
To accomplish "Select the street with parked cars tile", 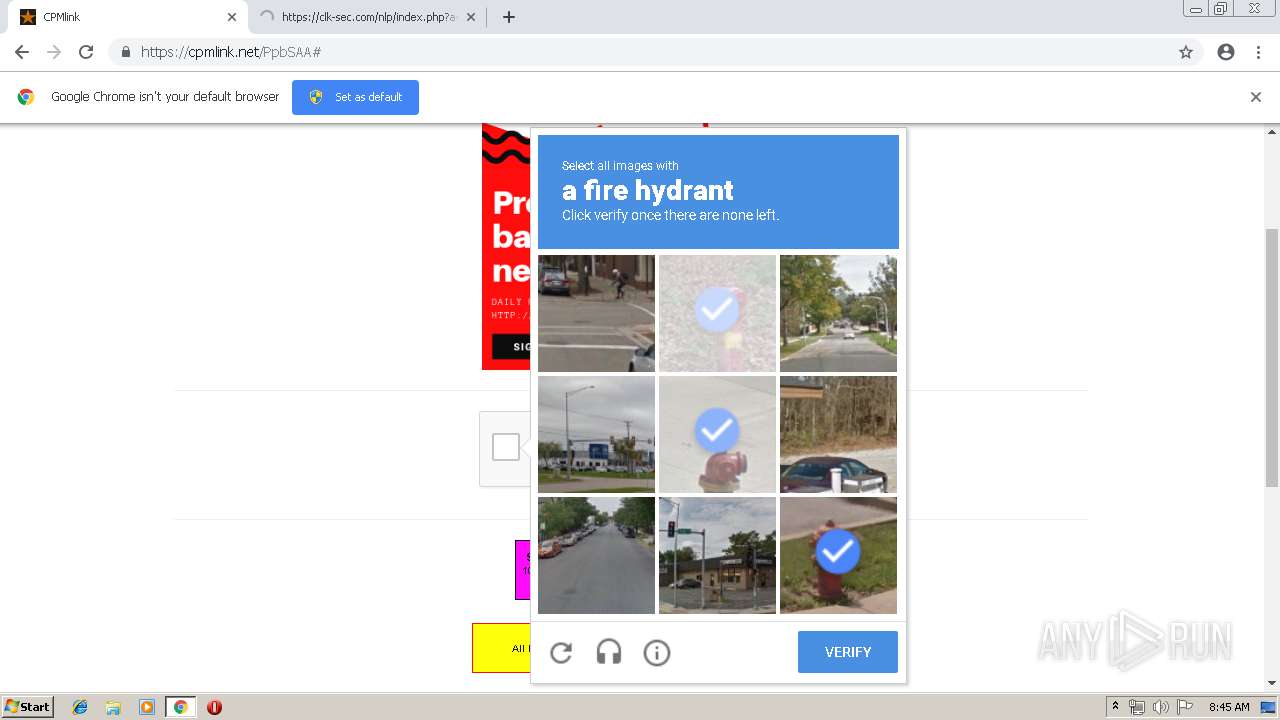I will [x=596, y=555].
